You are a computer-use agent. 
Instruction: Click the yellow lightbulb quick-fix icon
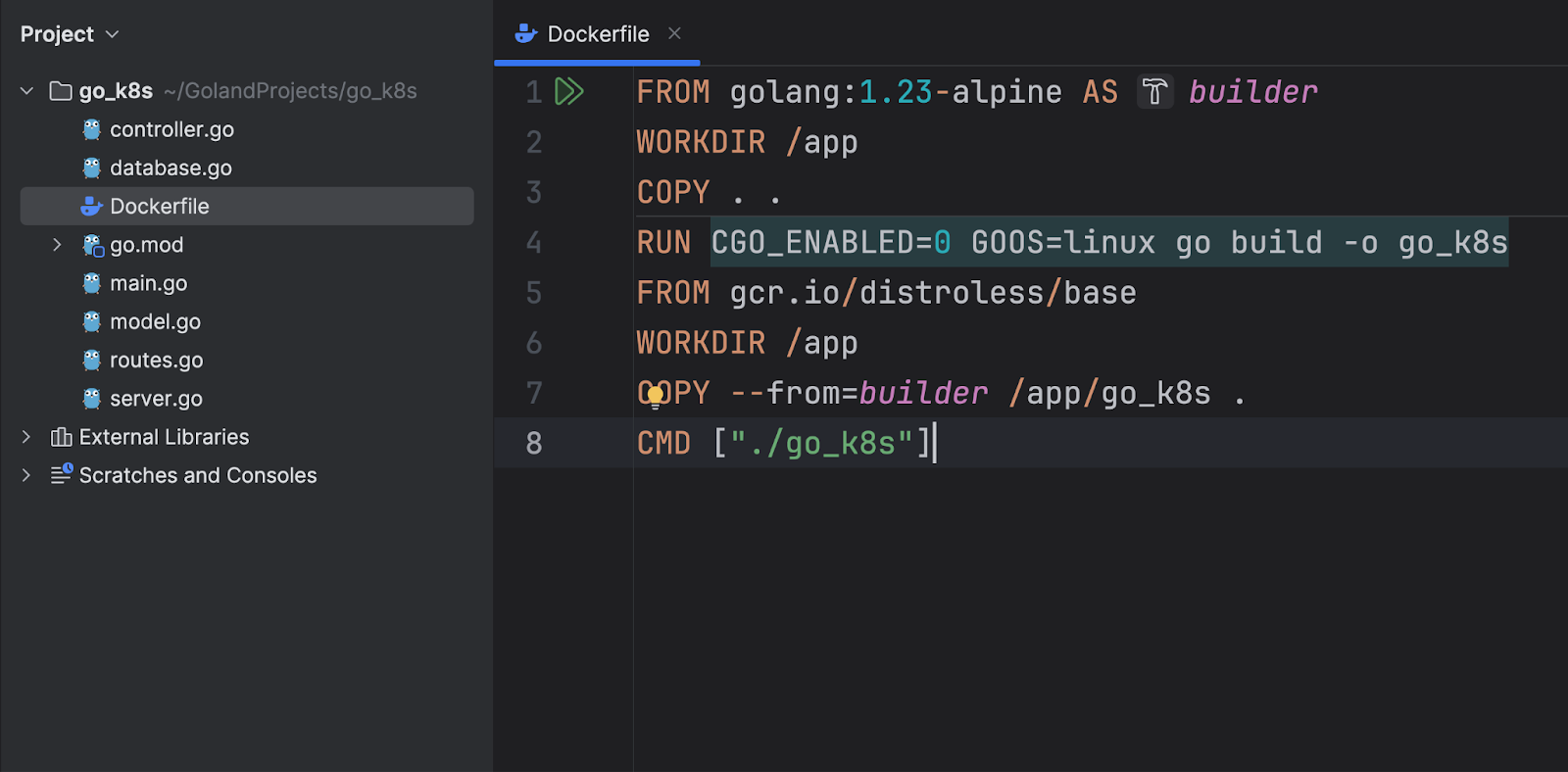pyautogui.click(x=656, y=396)
